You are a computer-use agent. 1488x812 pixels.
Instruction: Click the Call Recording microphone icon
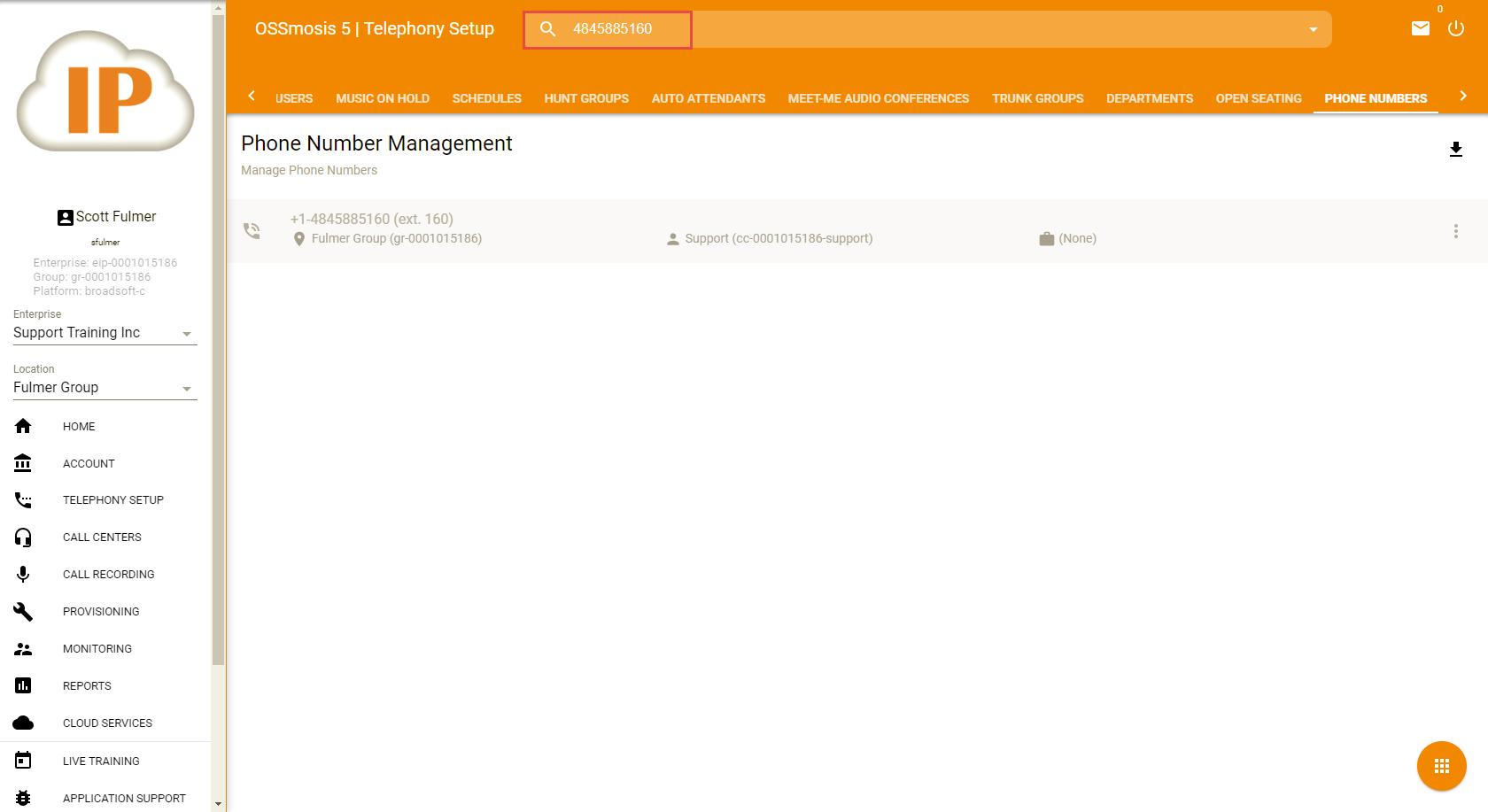pyautogui.click(x=23, y=575)
